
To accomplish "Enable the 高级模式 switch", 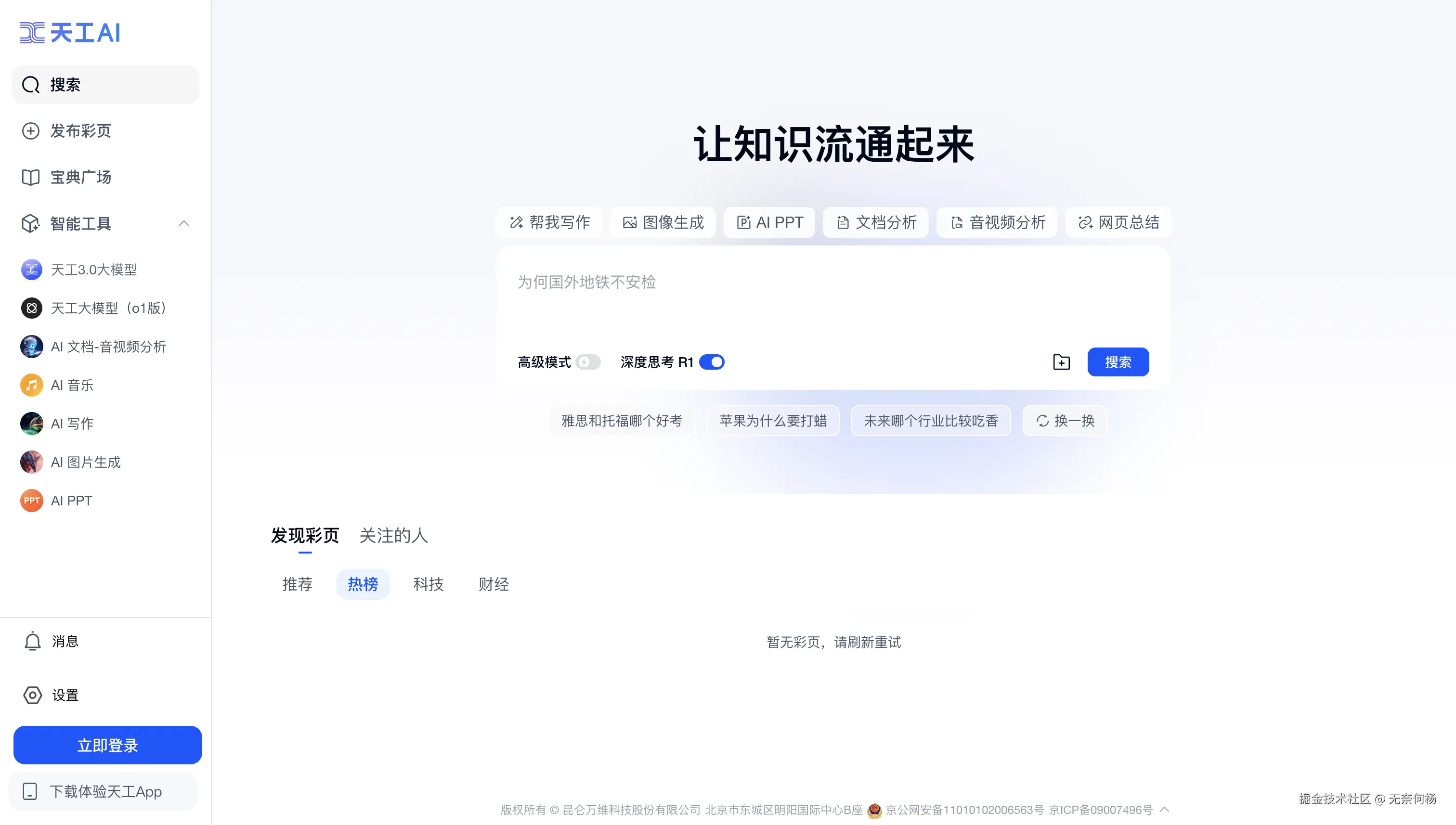I will coord(588,362).
